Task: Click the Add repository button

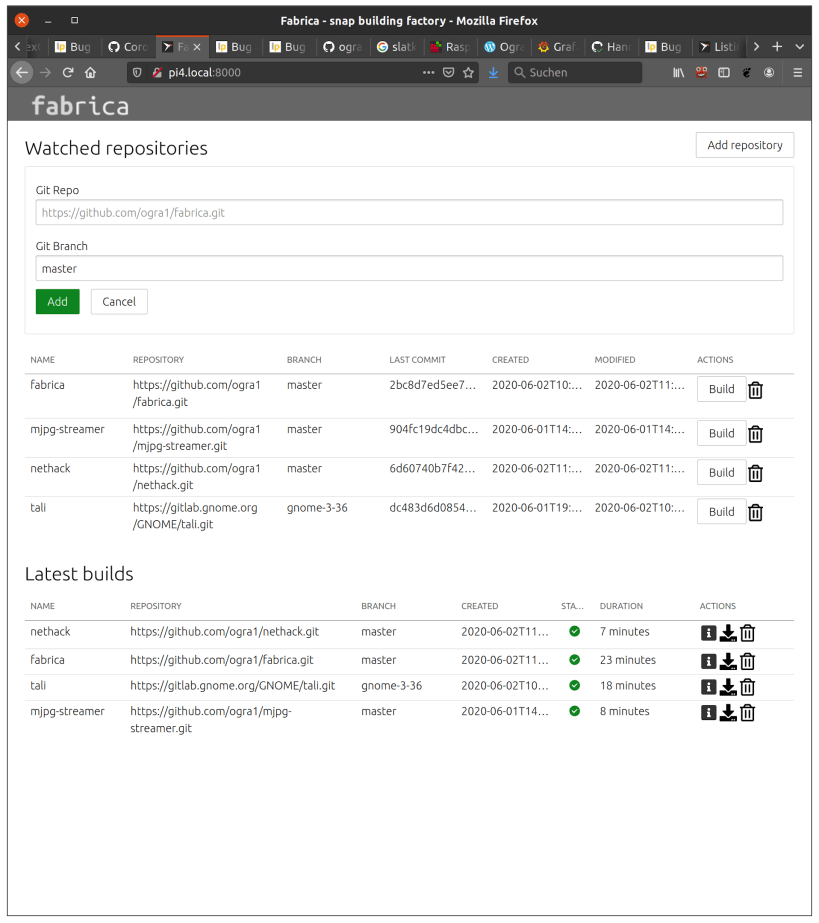Action: click(745, 145)
